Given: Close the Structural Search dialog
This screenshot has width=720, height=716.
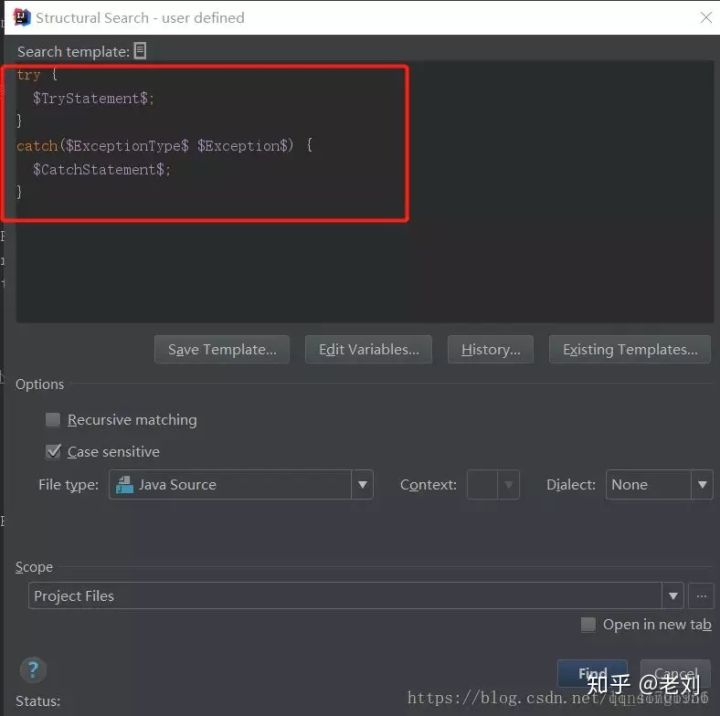Looking at the screenshot, I should pos(705,17).
